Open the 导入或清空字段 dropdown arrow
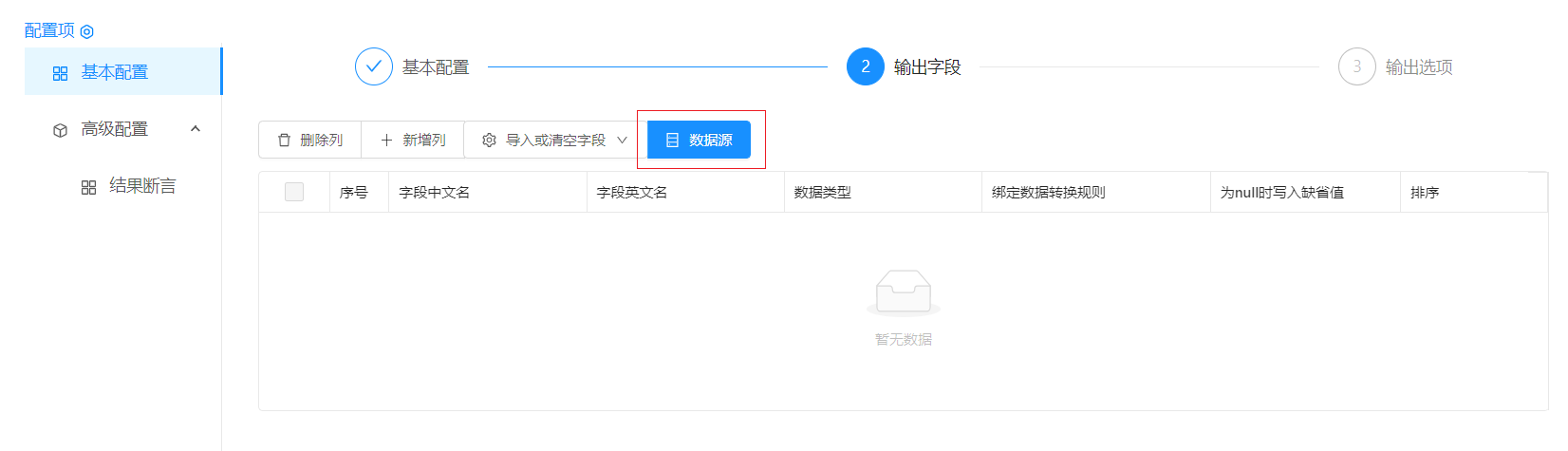Screen dimensions: 1568x451 623,141
